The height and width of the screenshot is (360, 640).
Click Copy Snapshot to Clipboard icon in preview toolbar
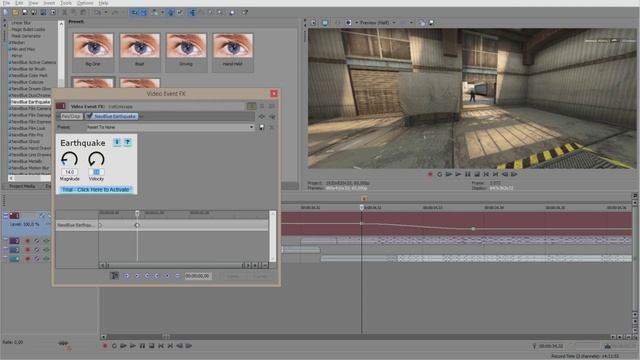(x=422, y=23)
